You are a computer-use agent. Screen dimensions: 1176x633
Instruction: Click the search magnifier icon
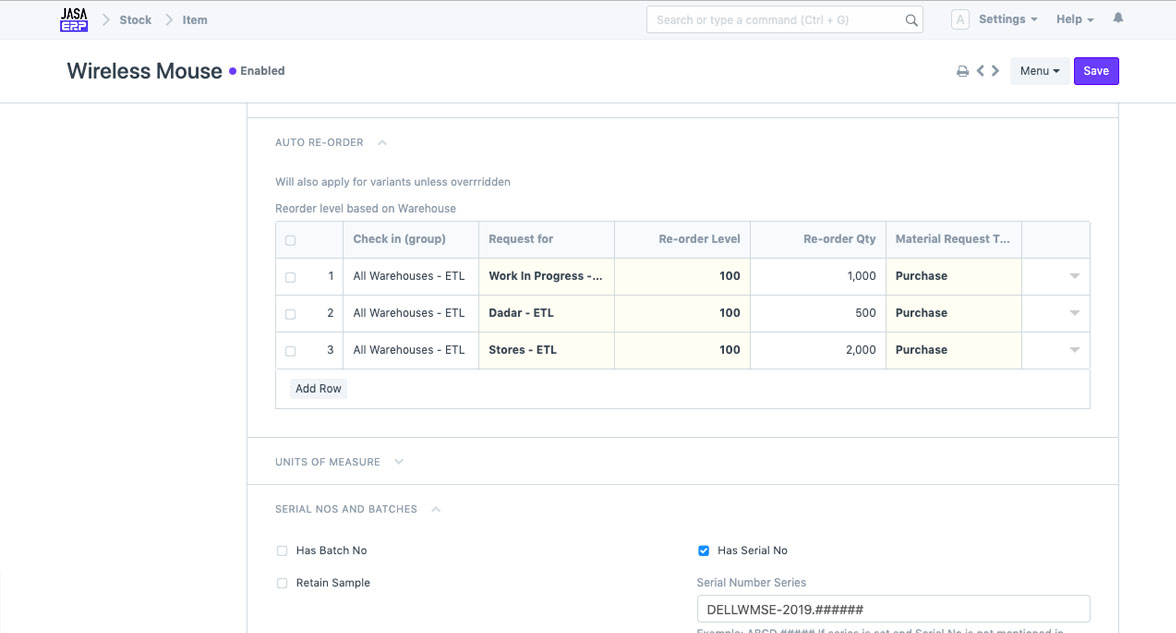[x=911, y=20]
